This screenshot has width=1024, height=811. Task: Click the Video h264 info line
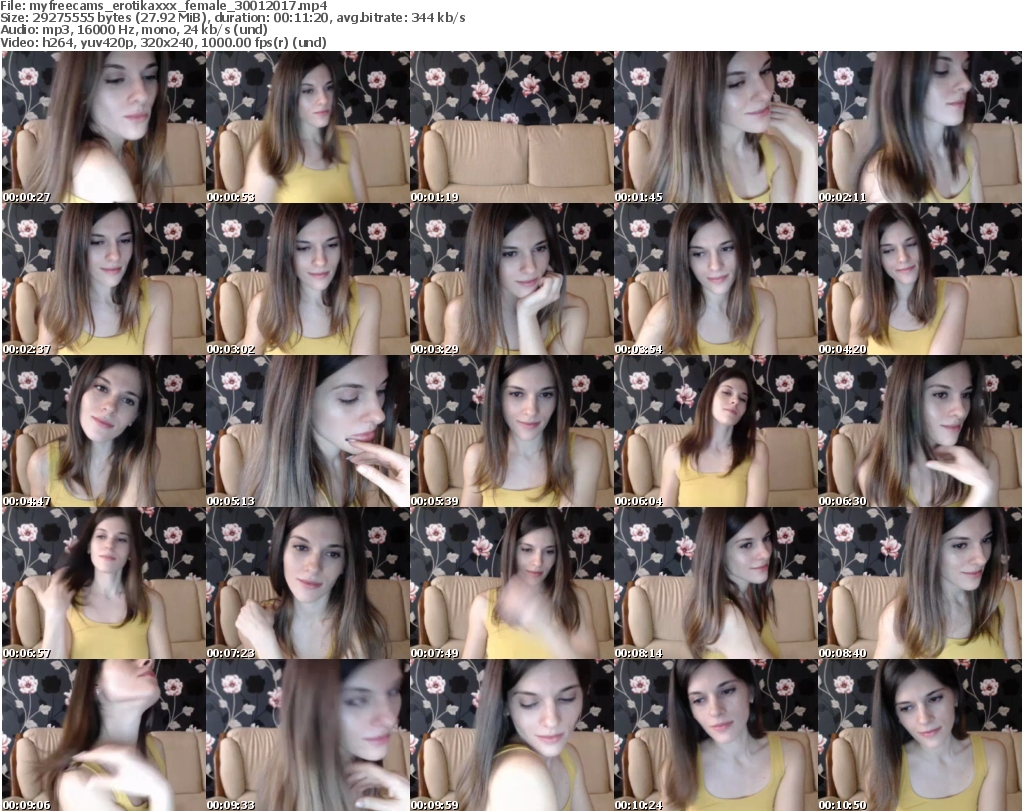tap(163, 42)
